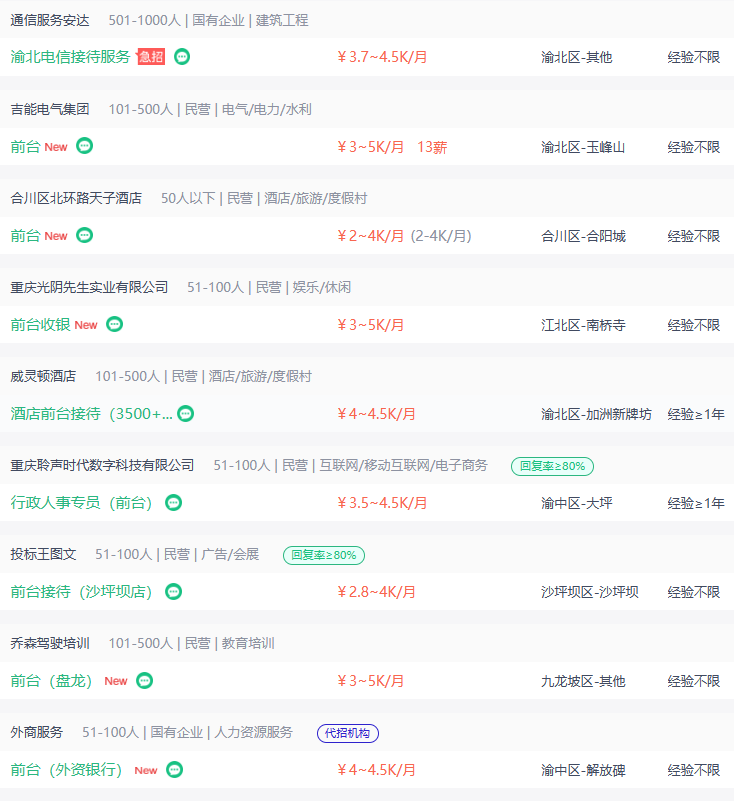Viewport: 734px width, 801px height.
Task: Click chat icon for 前台（外资银行）
Action: [x=175, y=769]
